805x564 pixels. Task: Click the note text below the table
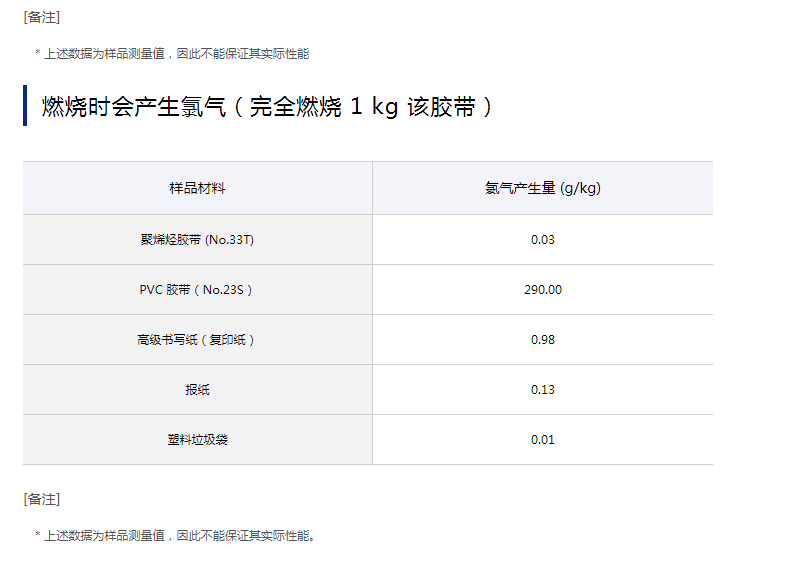pyautogui.click(x=182, y=536)
